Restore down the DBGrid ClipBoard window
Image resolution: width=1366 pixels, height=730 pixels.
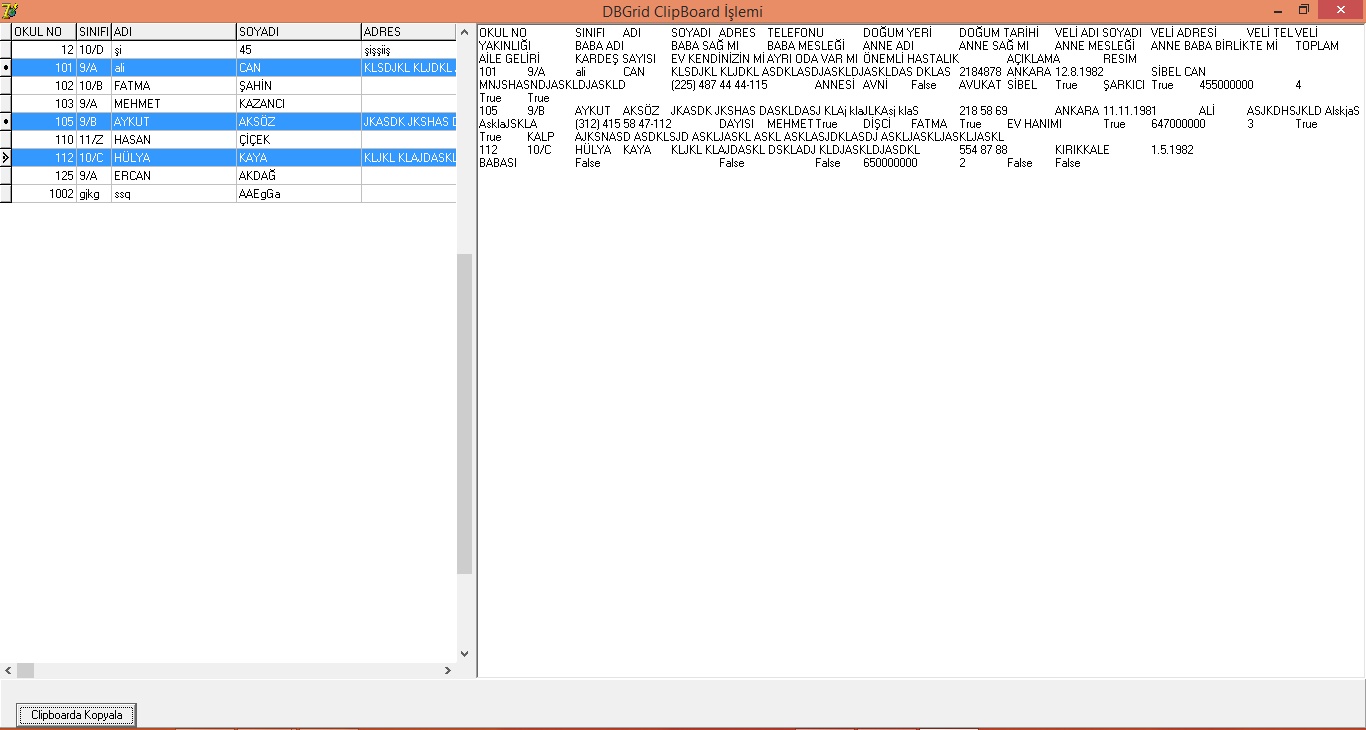pyautogui.click(x=1304, y=10)
